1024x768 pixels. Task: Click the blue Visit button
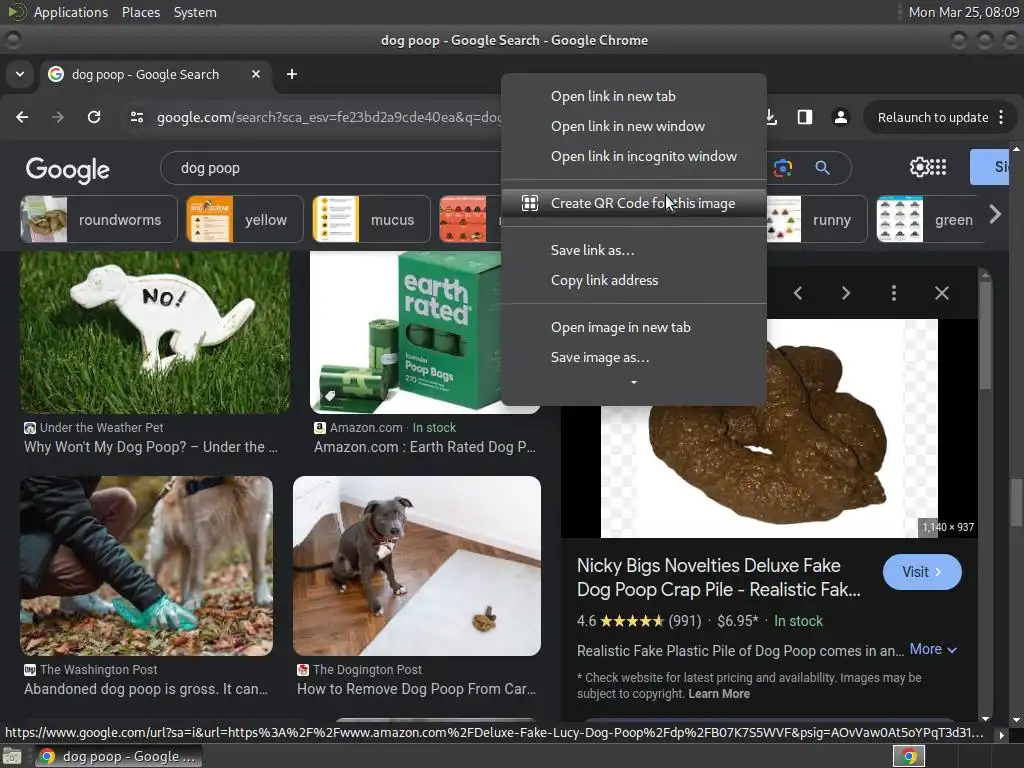tap(922, 572)
